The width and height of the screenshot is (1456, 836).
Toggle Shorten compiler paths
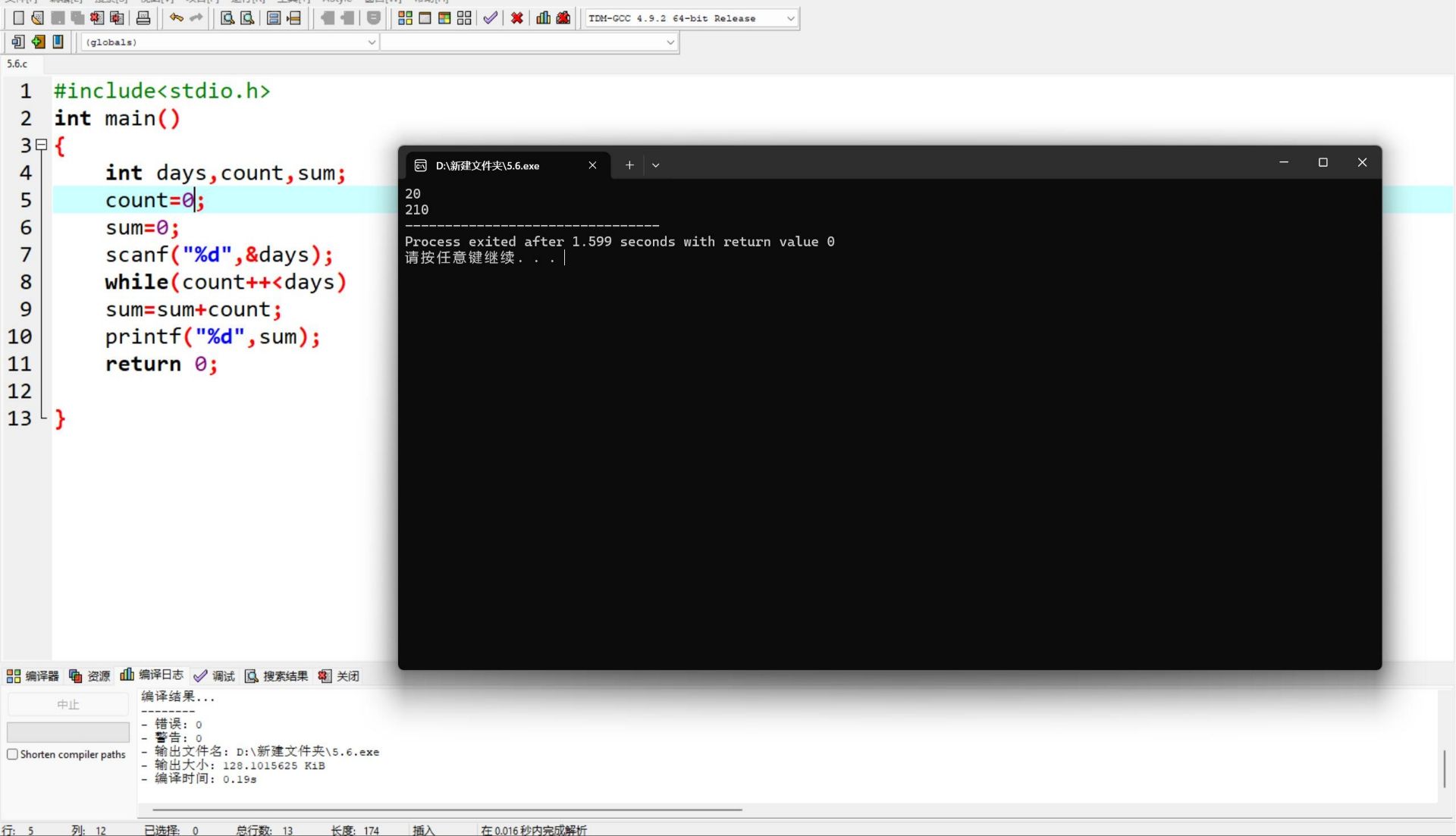coord(12,754)
